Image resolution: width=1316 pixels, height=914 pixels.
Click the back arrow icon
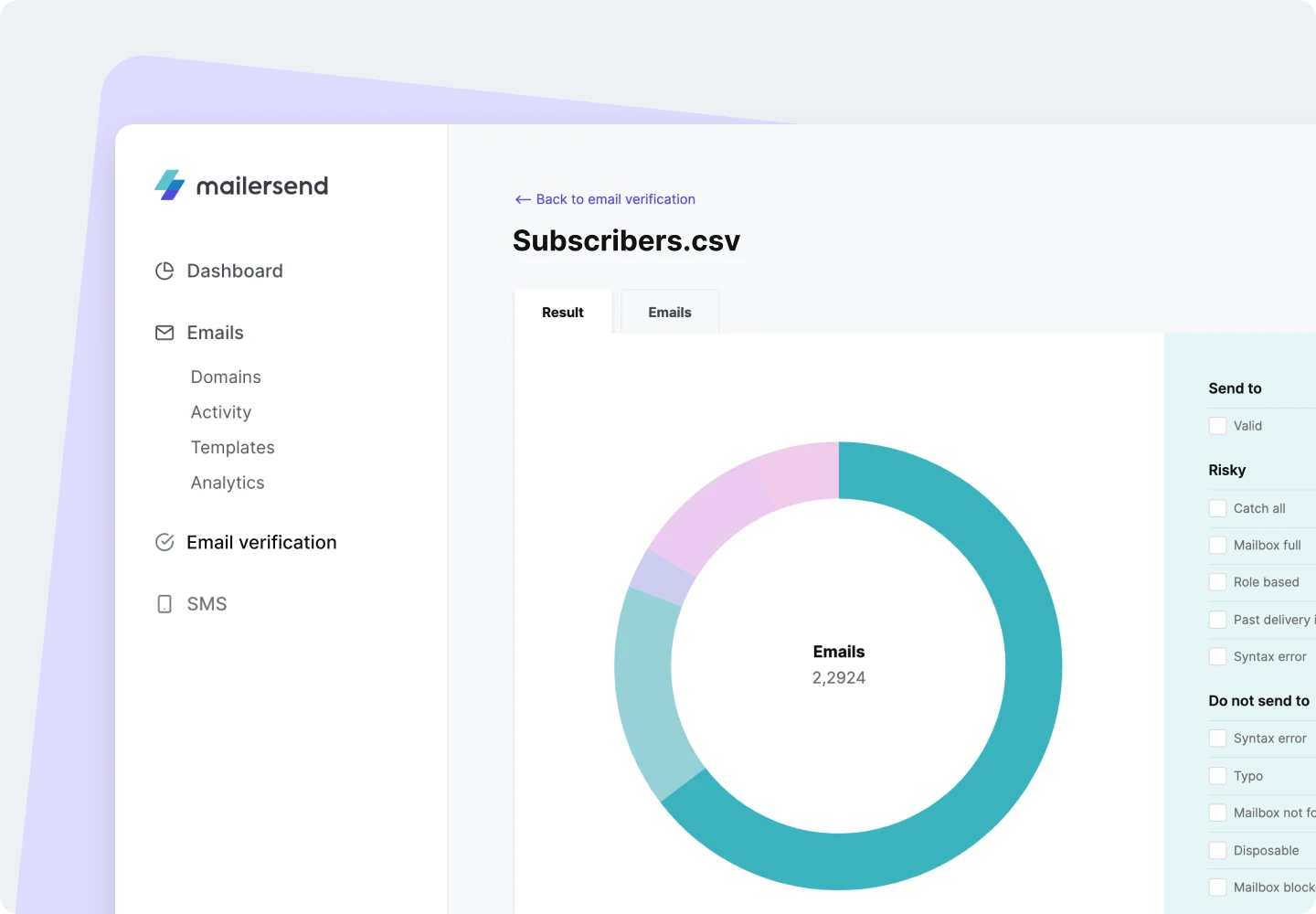pos(523,199)
